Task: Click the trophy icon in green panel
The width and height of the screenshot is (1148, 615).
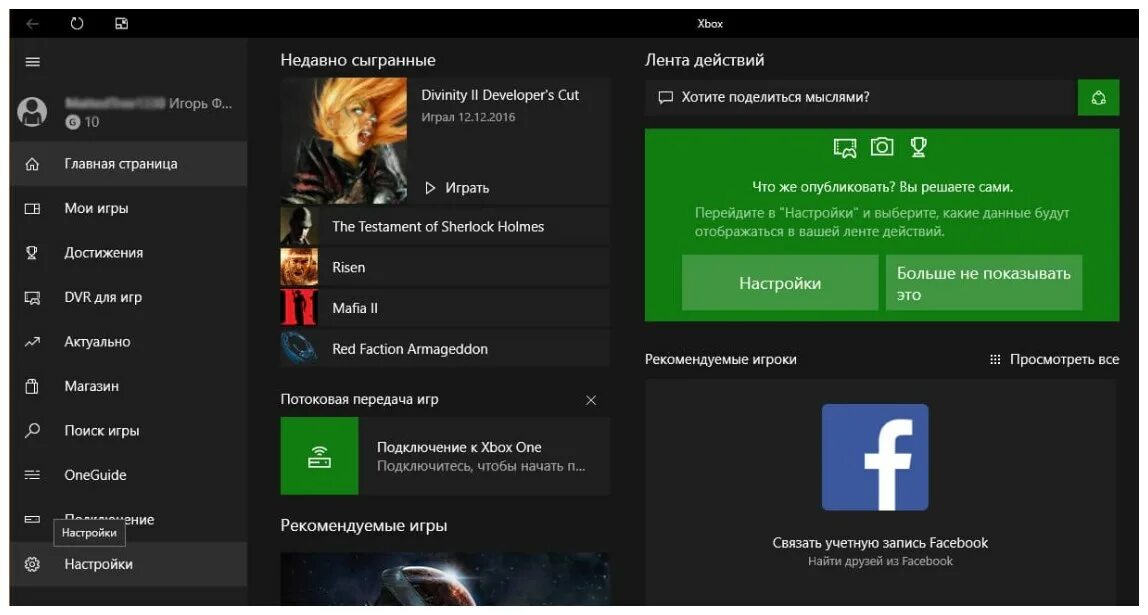Action: click(918, 147)
